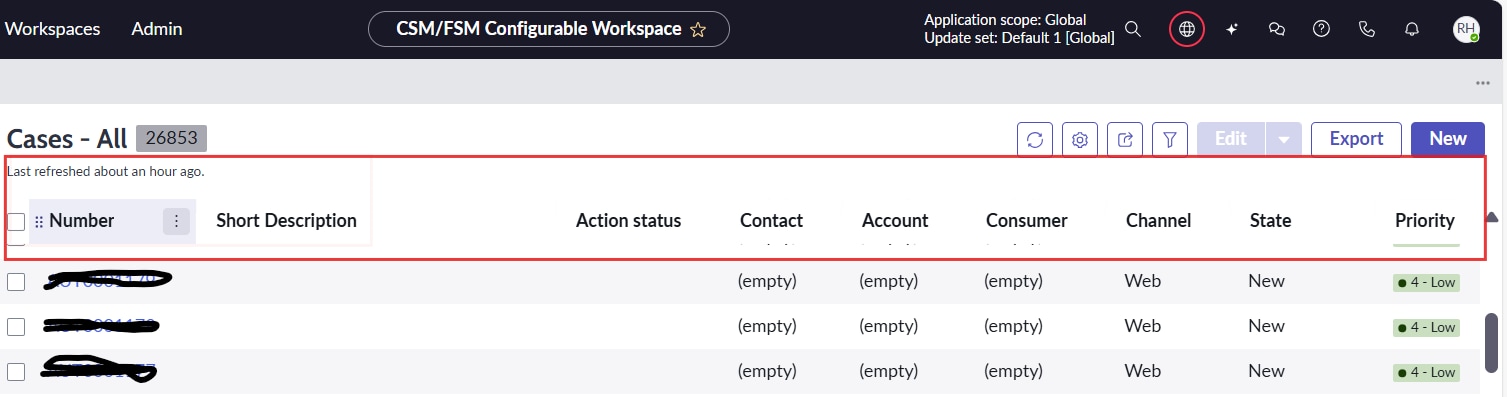This screenshot has width=1507, height=397.
Task: Click the Export button
Action: click(x=1356, y=139)
